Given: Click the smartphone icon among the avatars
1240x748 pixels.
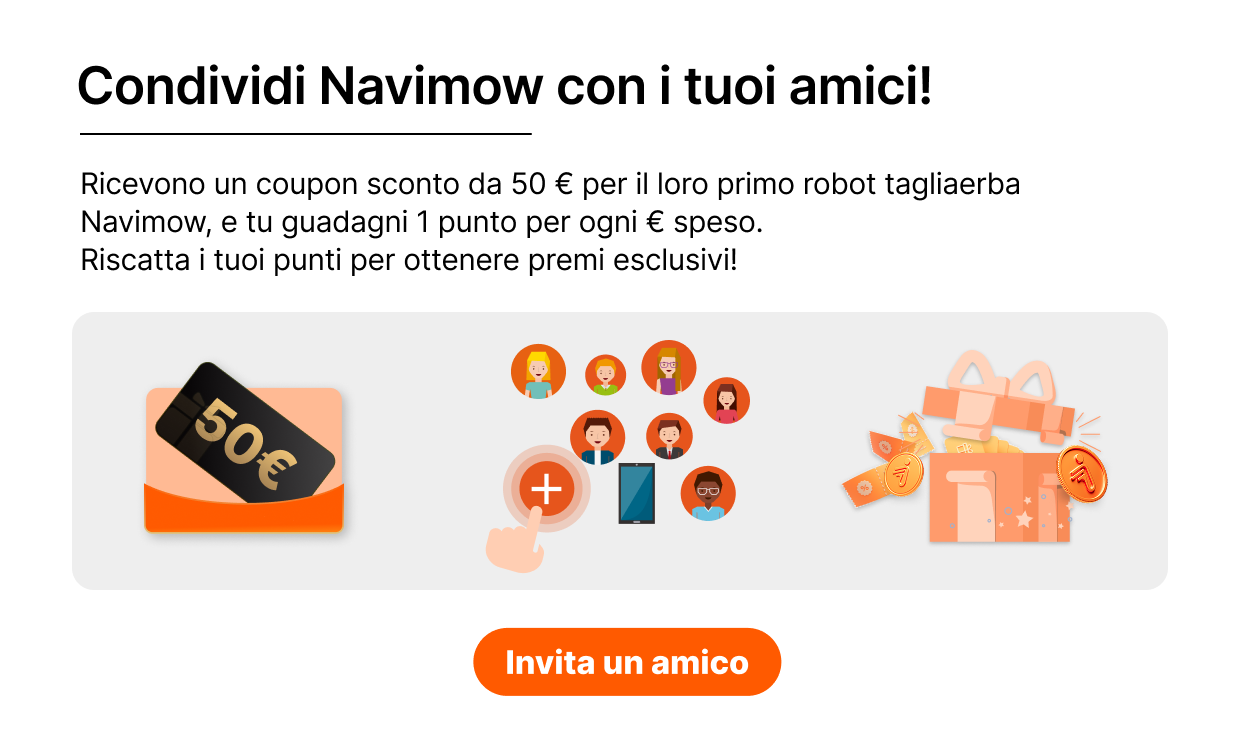Looking at the screenshot, I should [636, 493].
